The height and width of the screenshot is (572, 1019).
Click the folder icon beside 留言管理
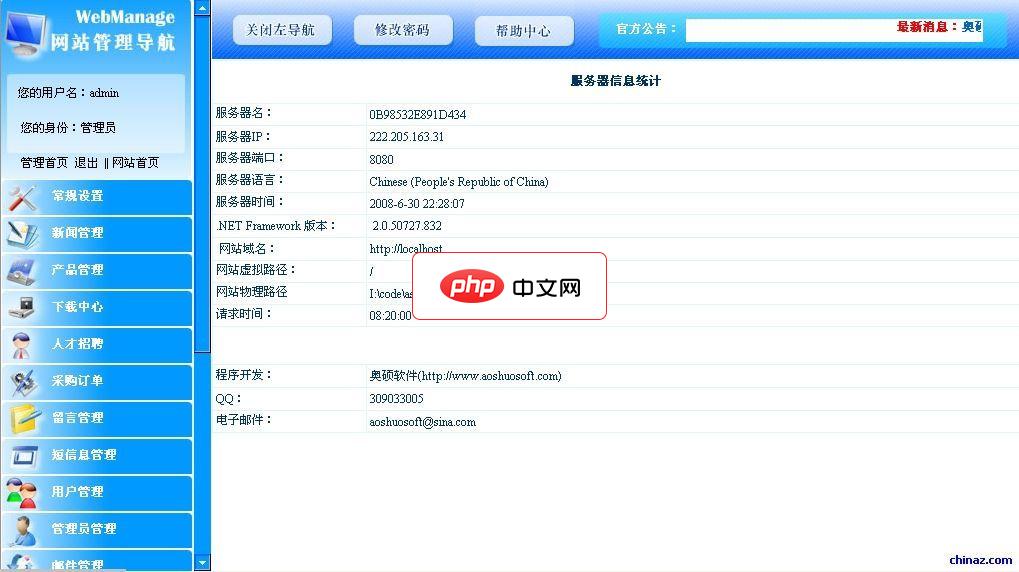coord(25,420)
